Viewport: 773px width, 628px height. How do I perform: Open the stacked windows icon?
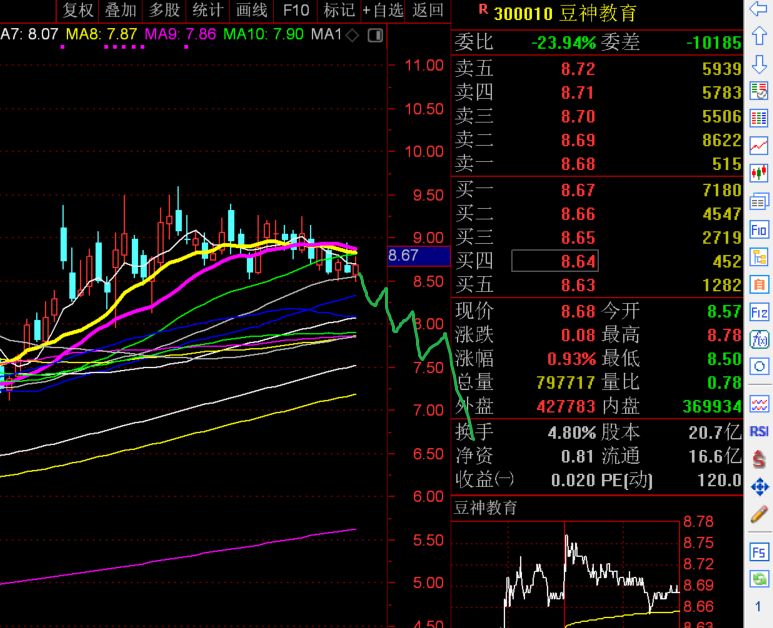tap(759, 202)
